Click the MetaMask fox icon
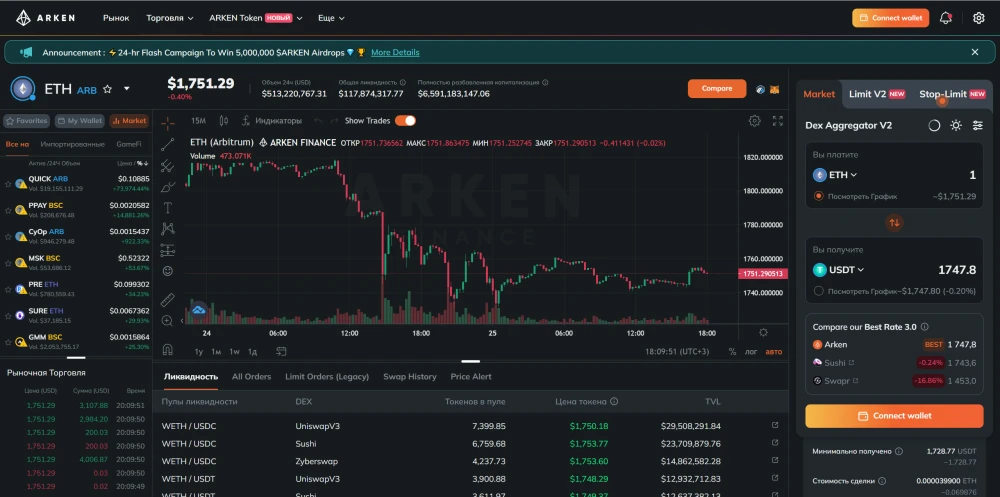Viewport: 1000px width, 497px height. click(x=774, y=89)
